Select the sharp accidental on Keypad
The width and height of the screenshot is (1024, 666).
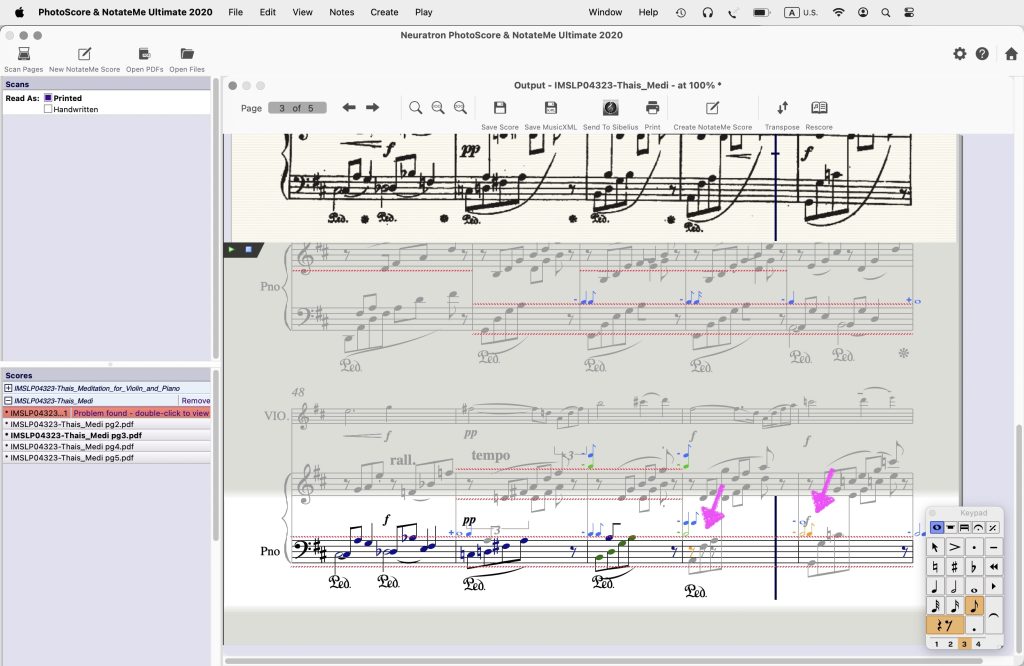(x=955, y=566)
